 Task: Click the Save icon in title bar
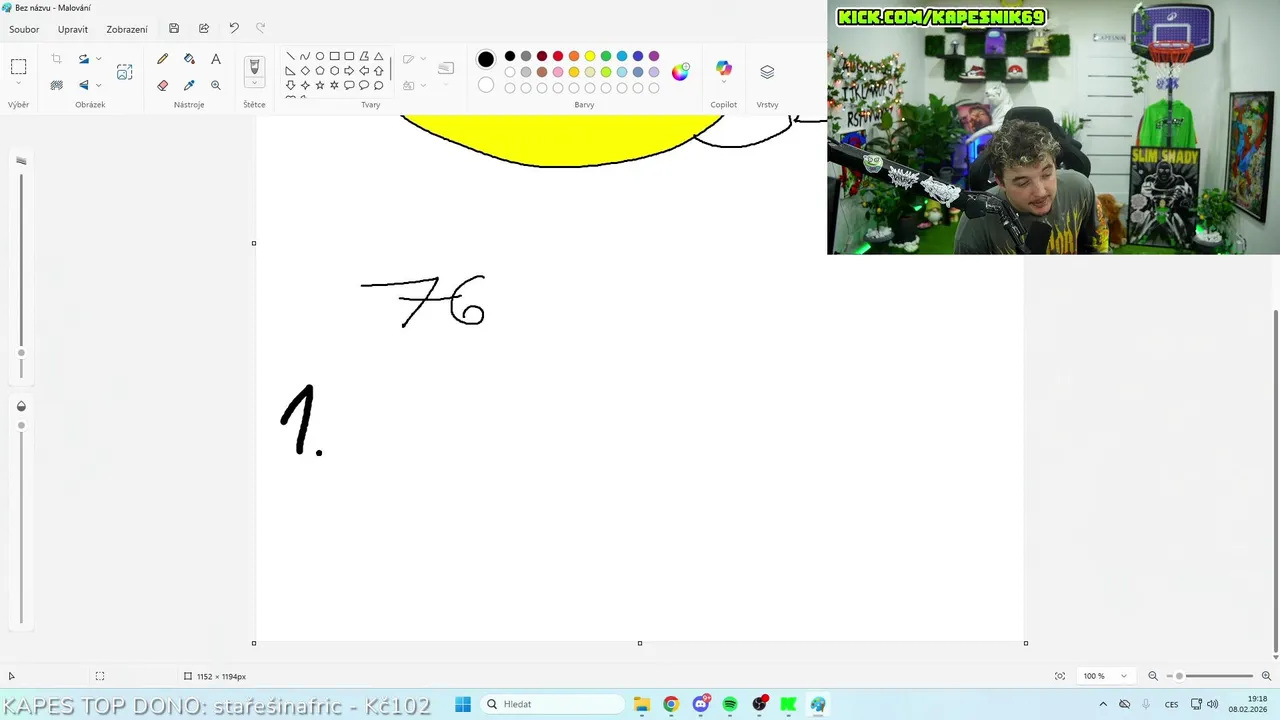[x=174, y=28]
